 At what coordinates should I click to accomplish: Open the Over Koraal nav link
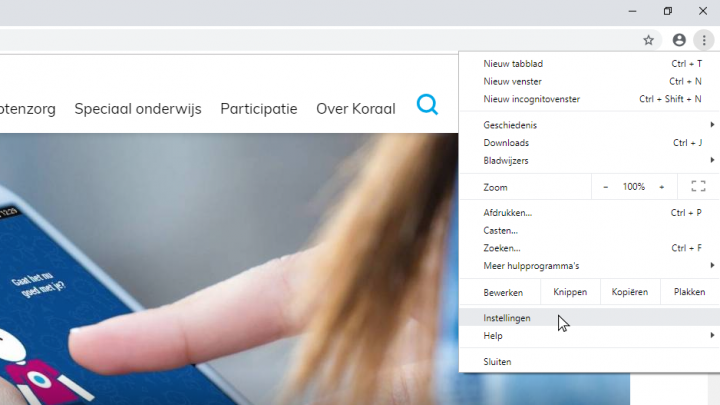coord(356,109)
